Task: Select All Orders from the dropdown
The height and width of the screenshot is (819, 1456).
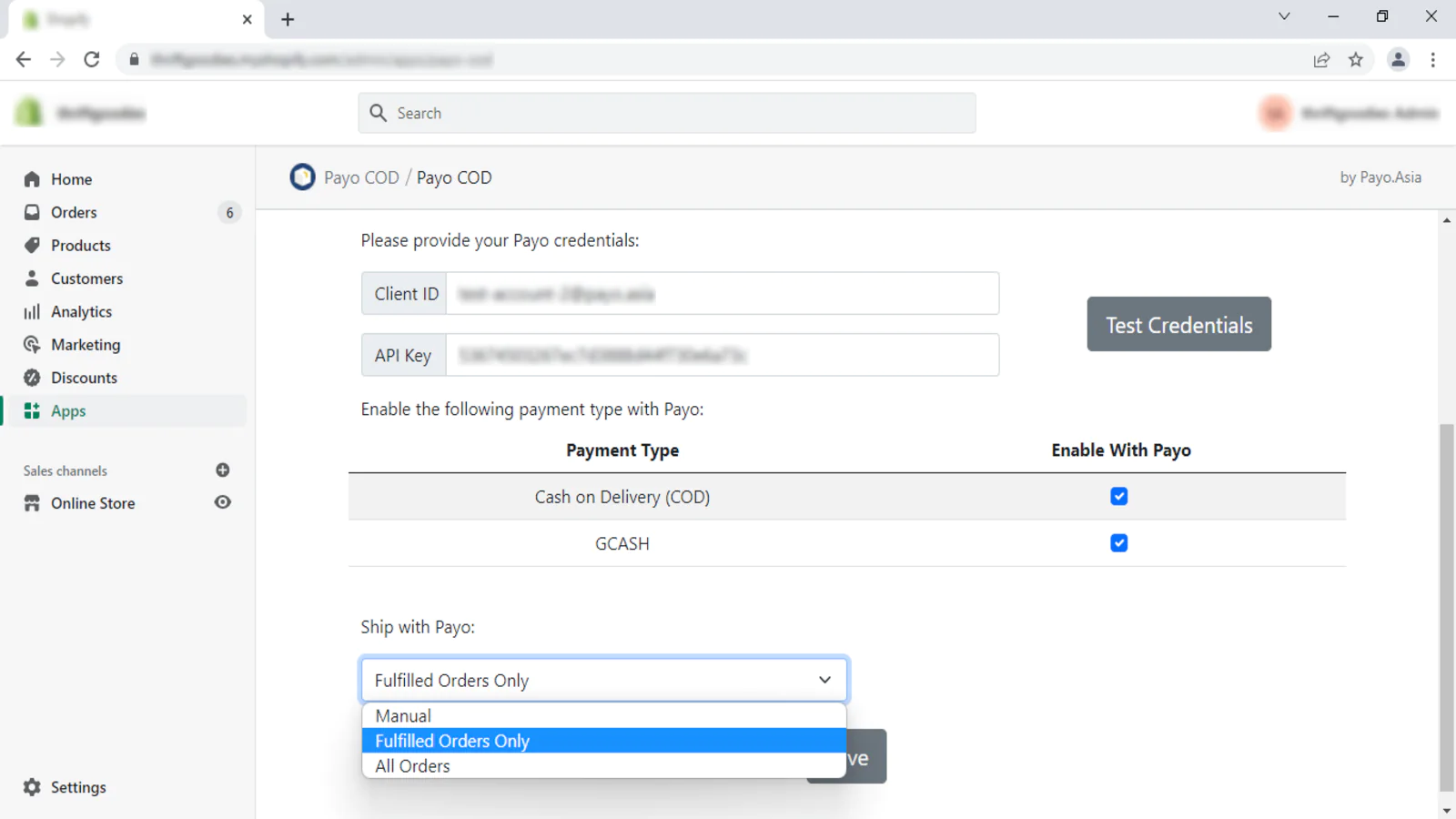Action: coord(604,766)
